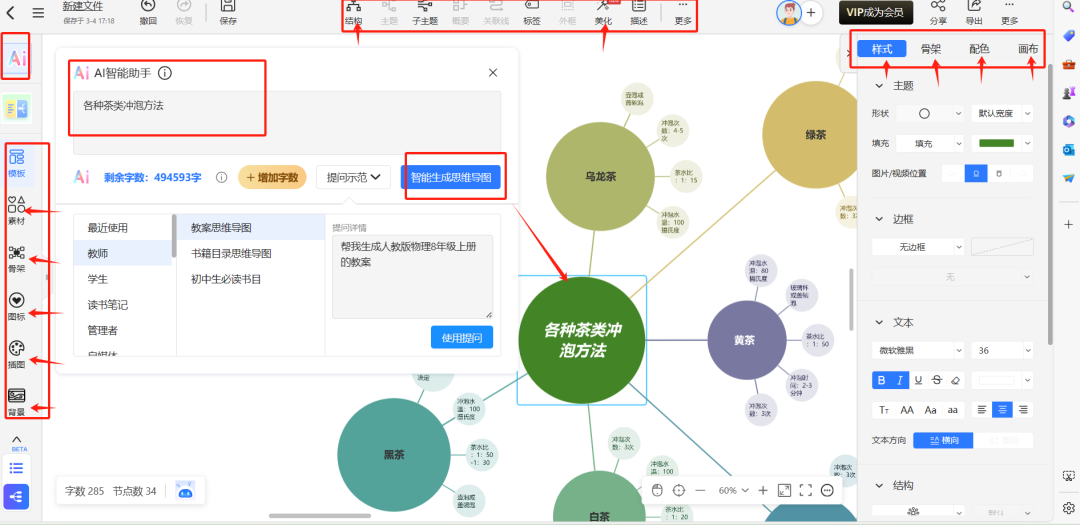This screenshot has height=525, width=1080.
Task: Select 初中生必读书目 prompt example
Action: (227, 279)
